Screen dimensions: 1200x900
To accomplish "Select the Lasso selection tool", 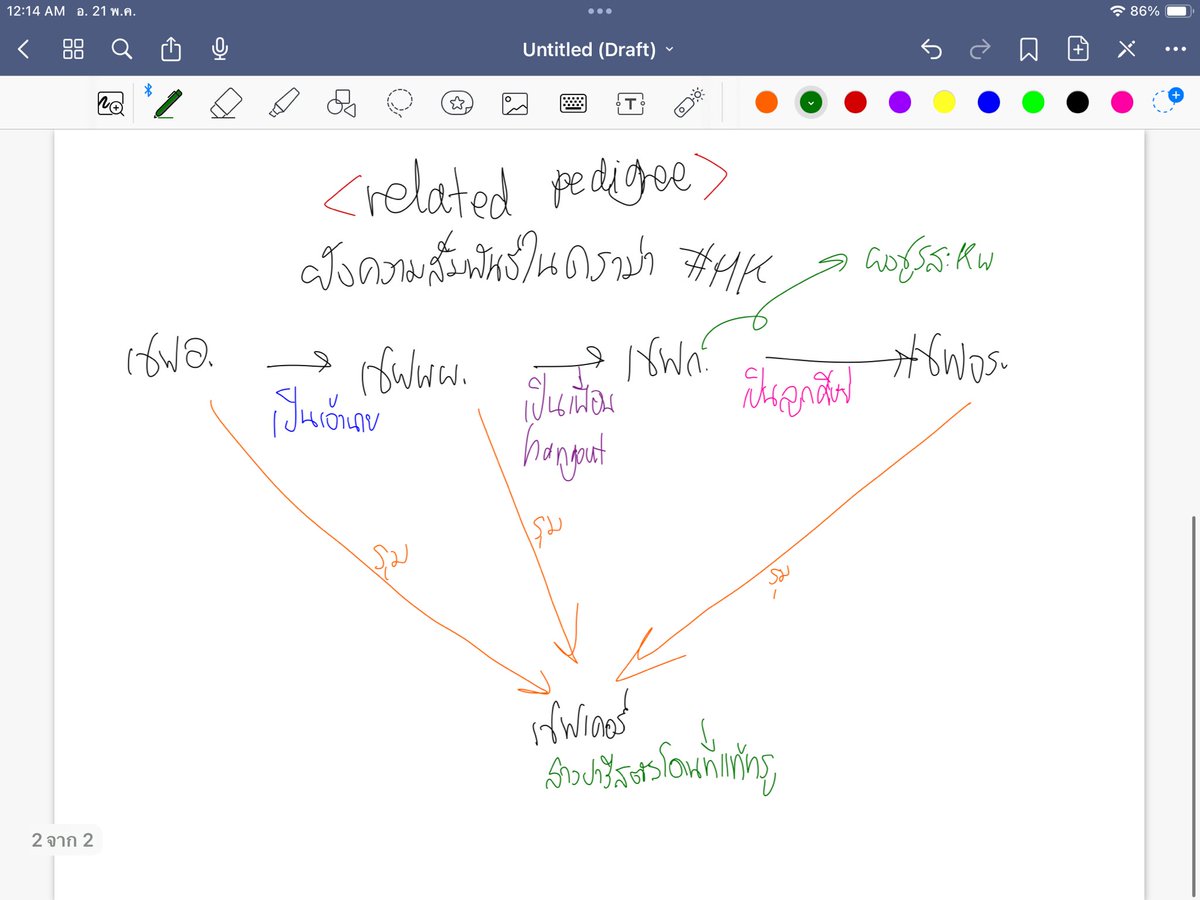I will click(400, 102).
